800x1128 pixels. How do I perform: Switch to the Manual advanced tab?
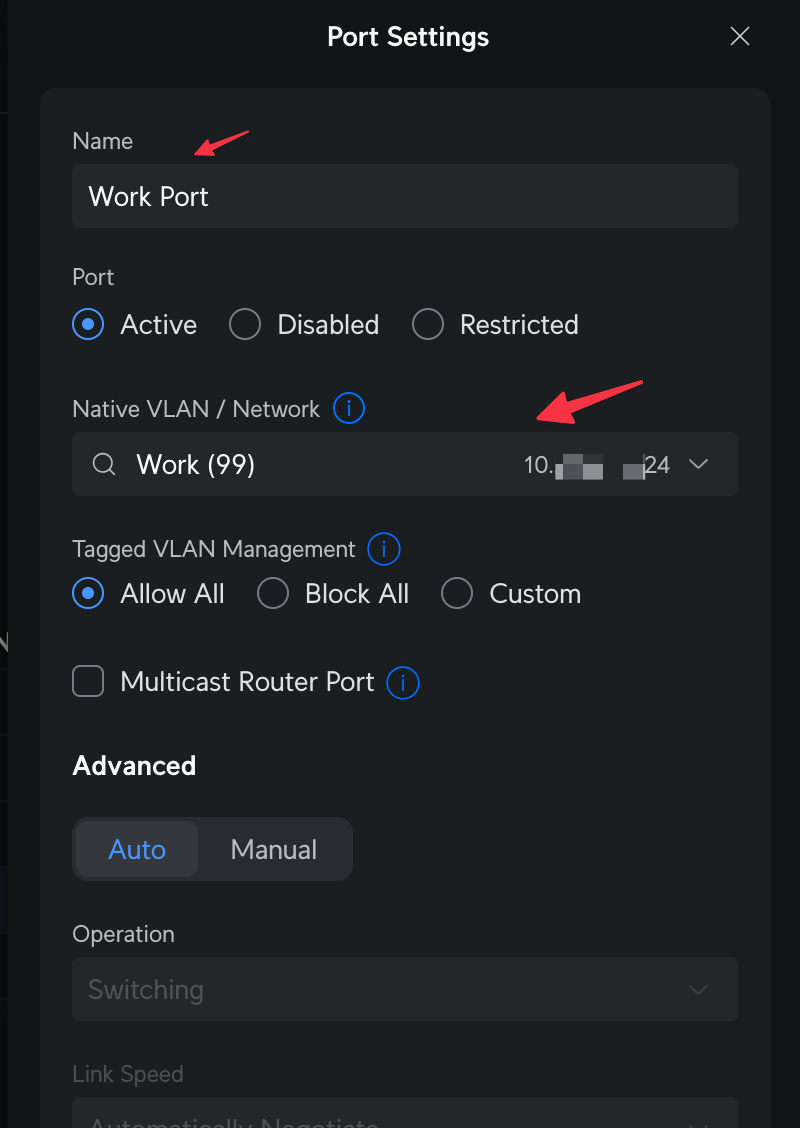(273, 849)
